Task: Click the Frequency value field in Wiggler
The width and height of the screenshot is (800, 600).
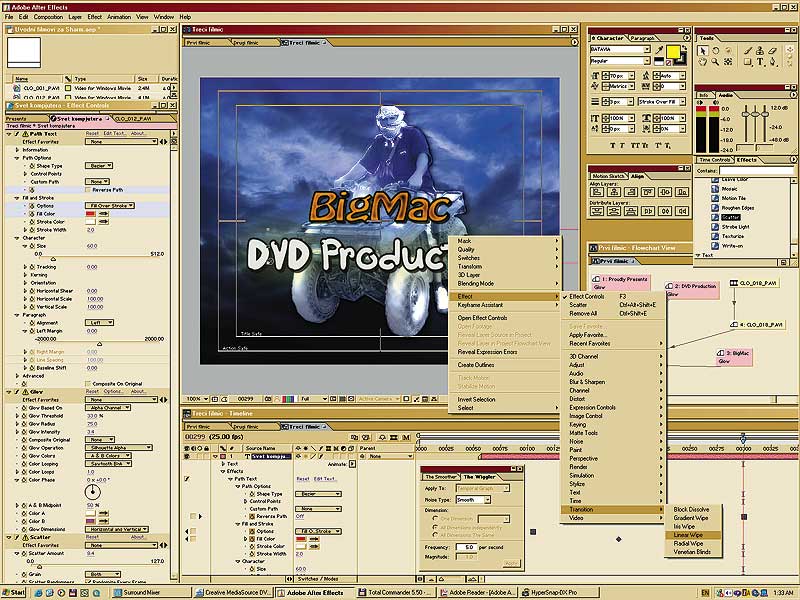Action: point(466,547)
